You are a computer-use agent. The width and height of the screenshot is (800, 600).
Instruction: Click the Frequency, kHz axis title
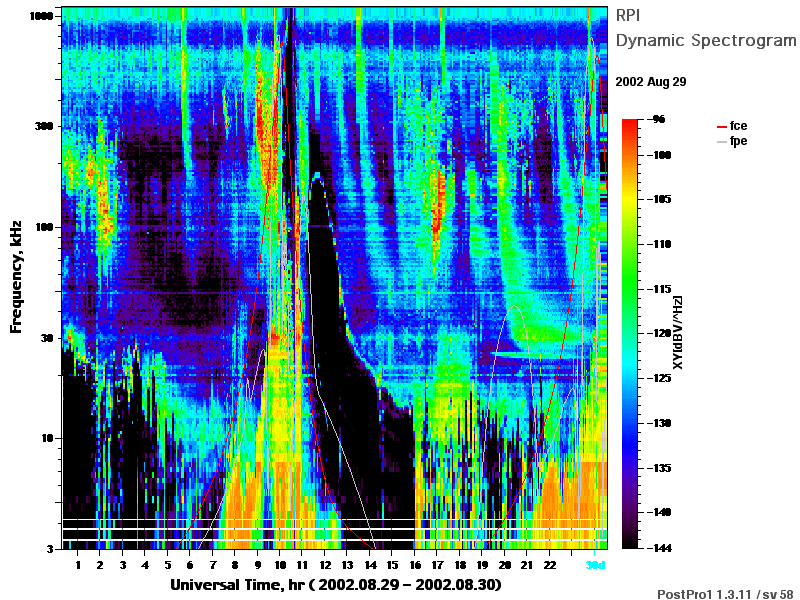coord(16,277)
